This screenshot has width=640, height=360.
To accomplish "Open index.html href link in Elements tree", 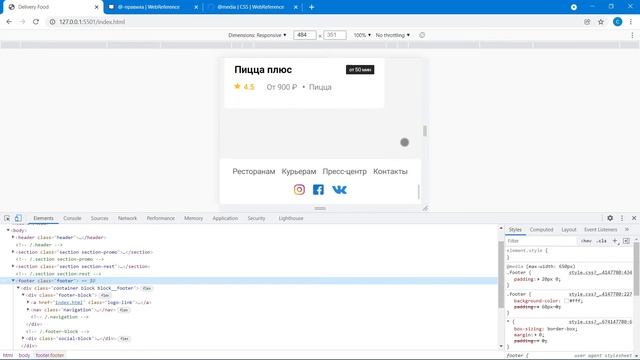I will (x=69, y=302).
